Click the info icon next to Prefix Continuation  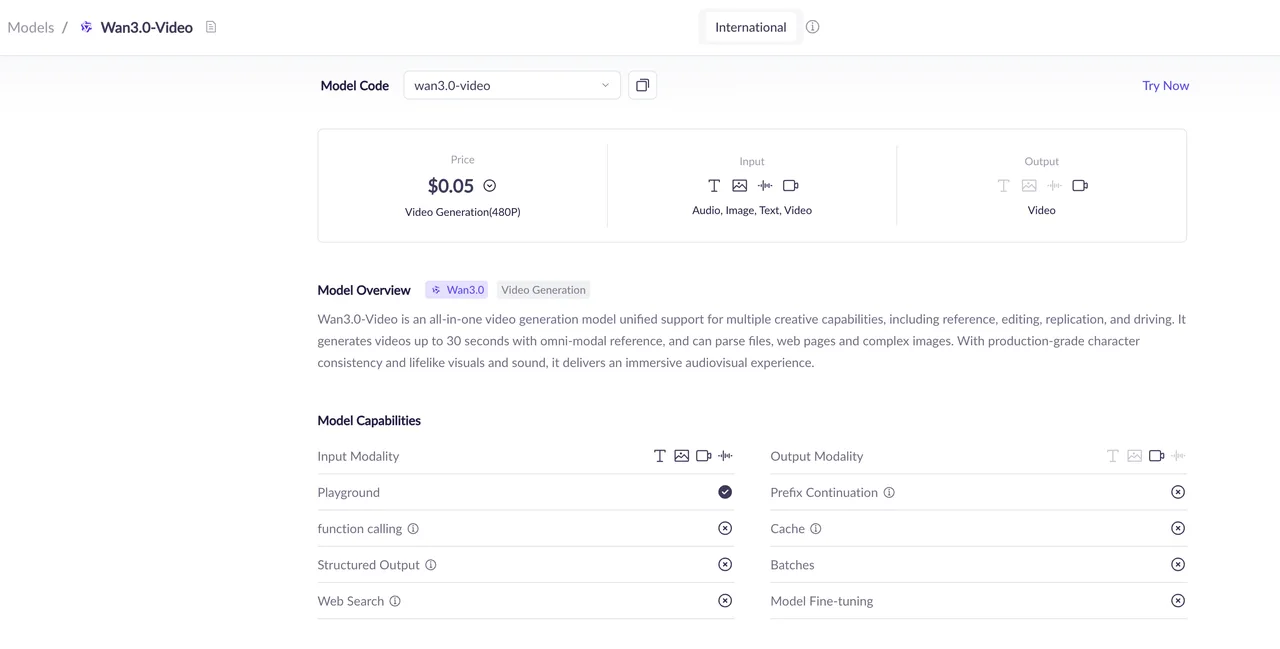pyautogui.click(x=889, y=493)
